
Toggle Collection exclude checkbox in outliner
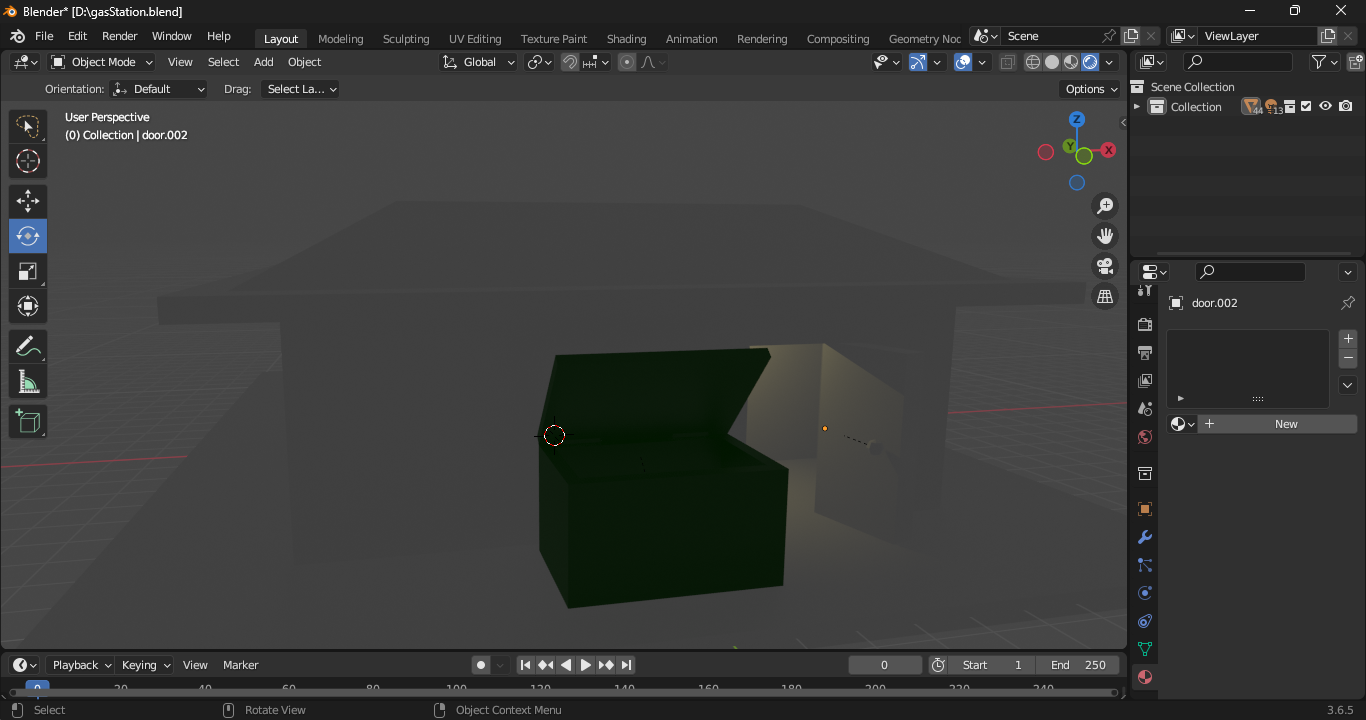click(x=1306, y=107)
